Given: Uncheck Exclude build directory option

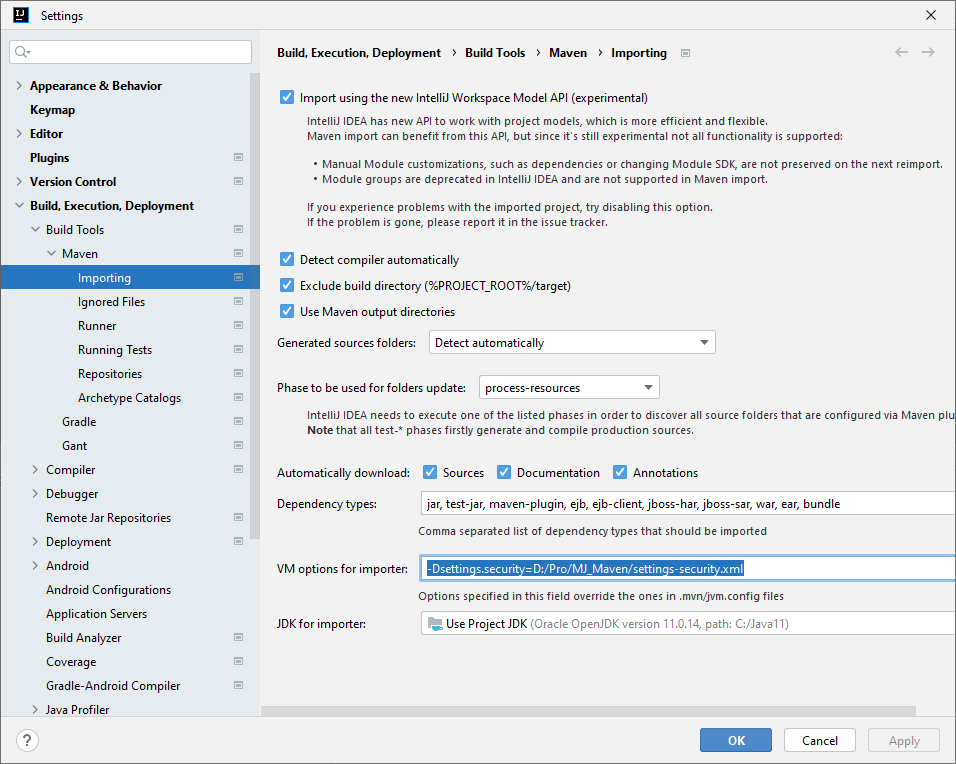Looking at the screenshot, I should coord(288,286).
